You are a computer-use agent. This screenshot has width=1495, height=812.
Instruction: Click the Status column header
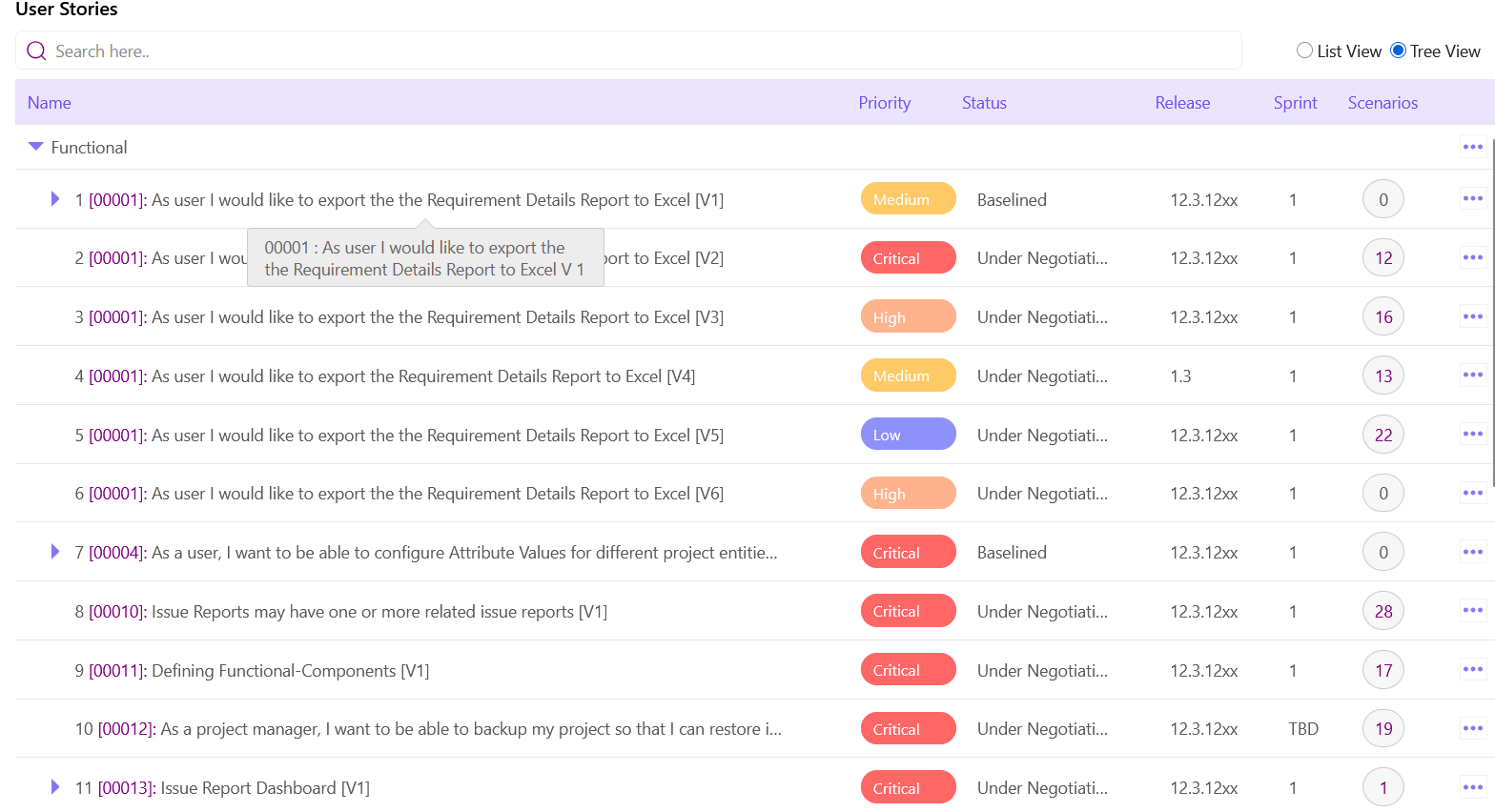tap(983, 103)
